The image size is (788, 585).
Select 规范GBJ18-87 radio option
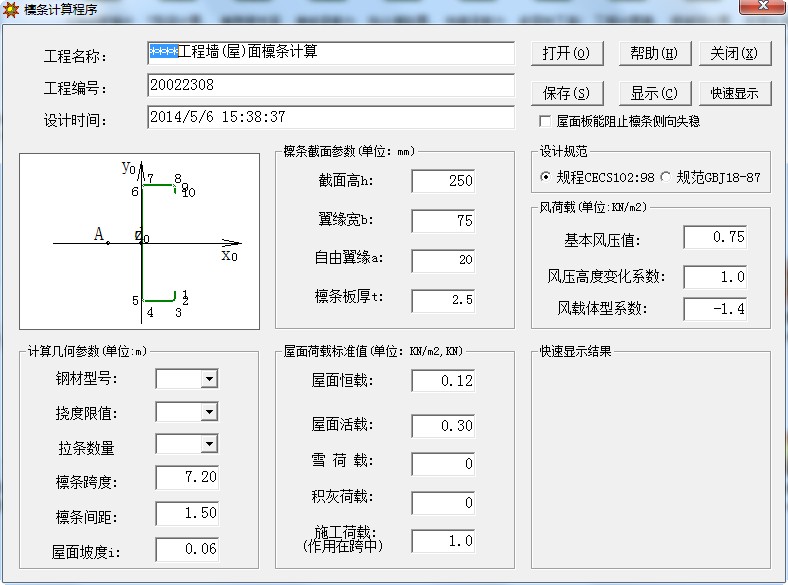pos(665,177)
